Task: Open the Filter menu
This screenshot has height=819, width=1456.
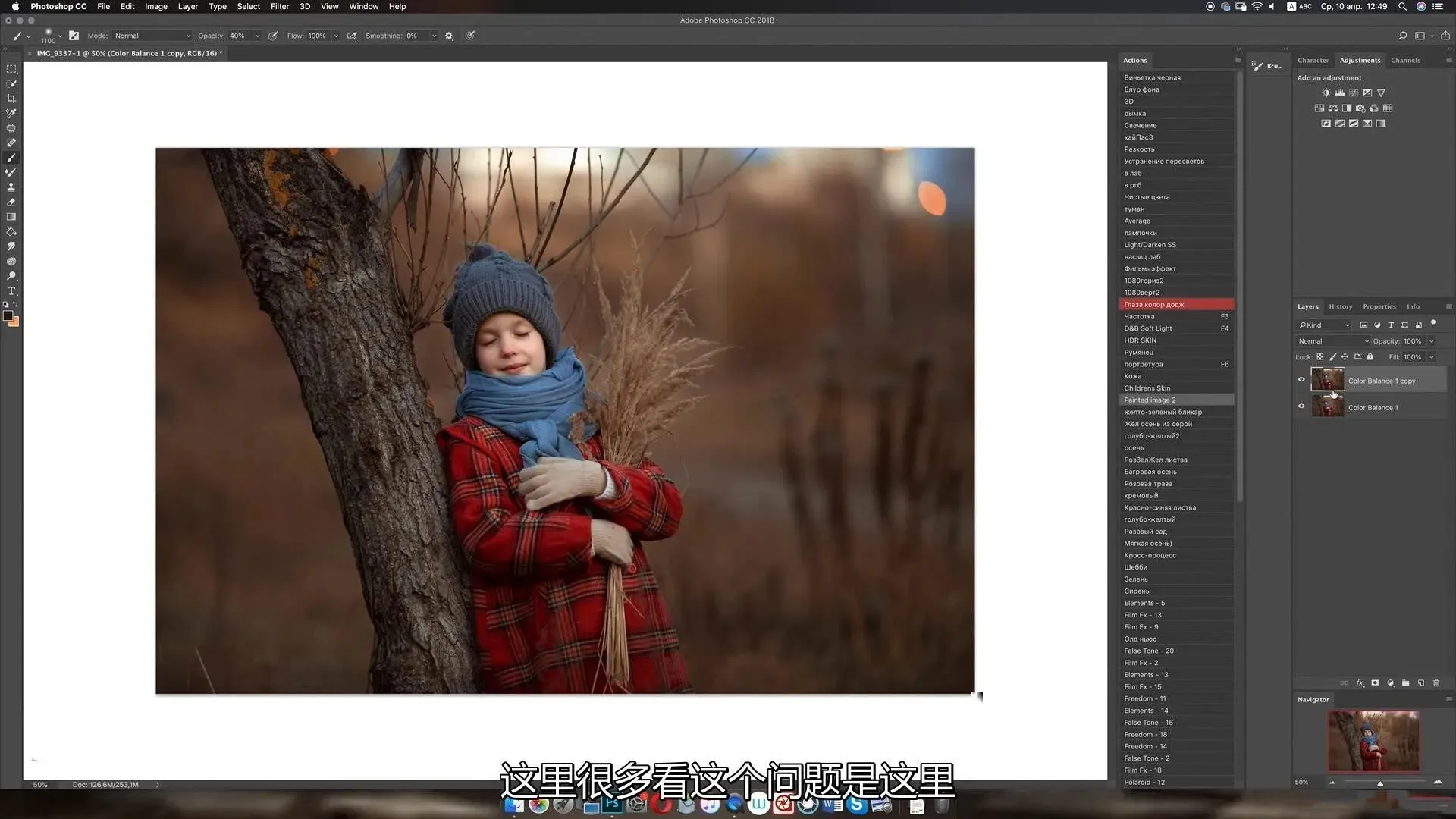Action: (x=280, y=6)
